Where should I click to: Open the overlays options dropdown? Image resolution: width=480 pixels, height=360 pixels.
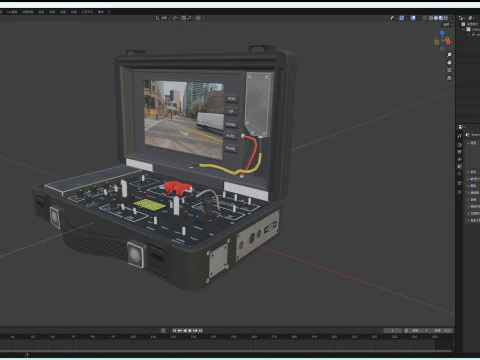coord(418,18)
